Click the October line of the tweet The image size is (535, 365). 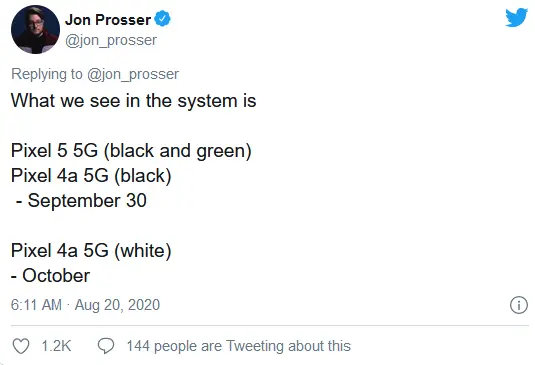coord(50,276)
